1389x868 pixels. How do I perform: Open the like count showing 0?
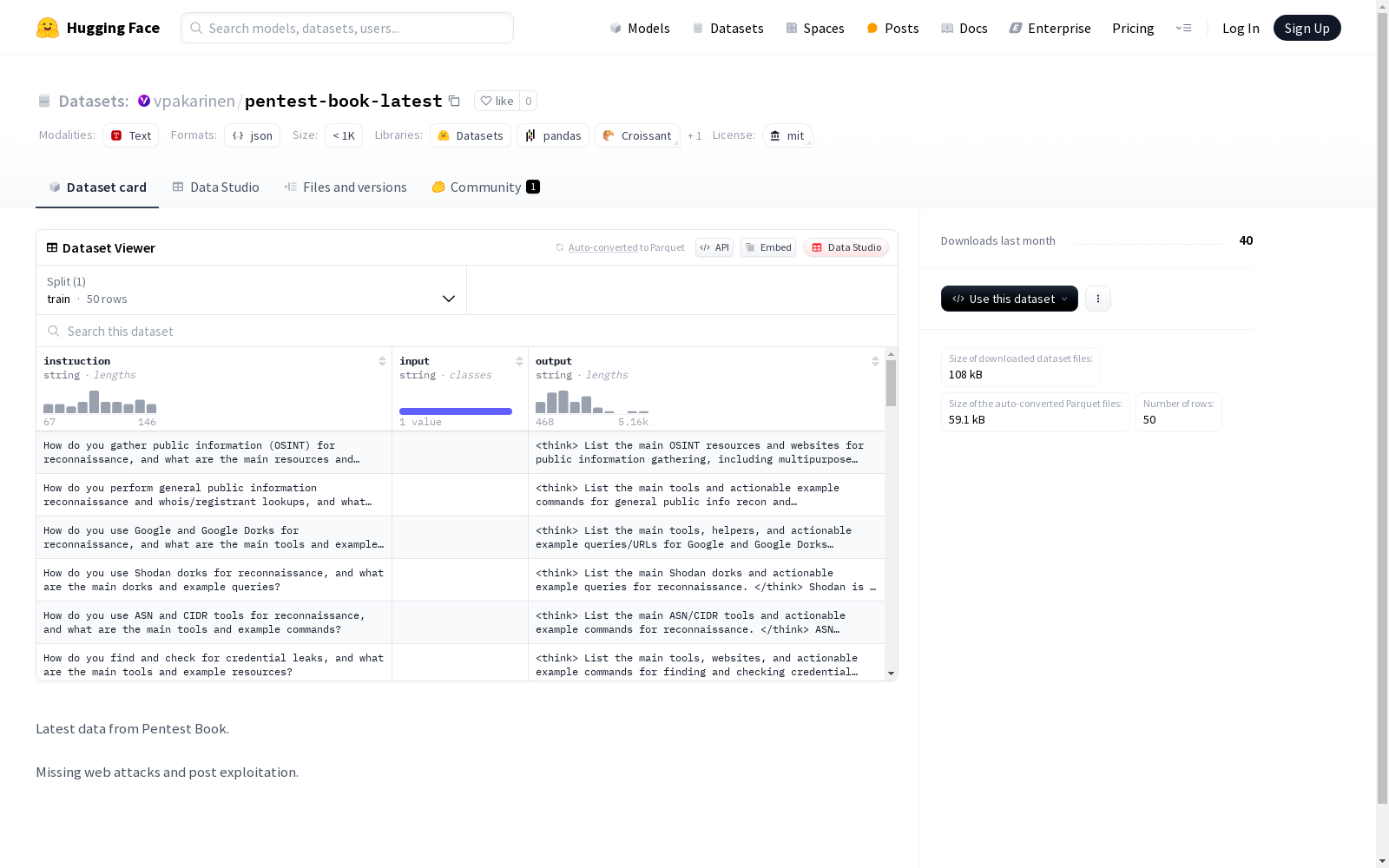pyautogui.click(x=528, y=101)
